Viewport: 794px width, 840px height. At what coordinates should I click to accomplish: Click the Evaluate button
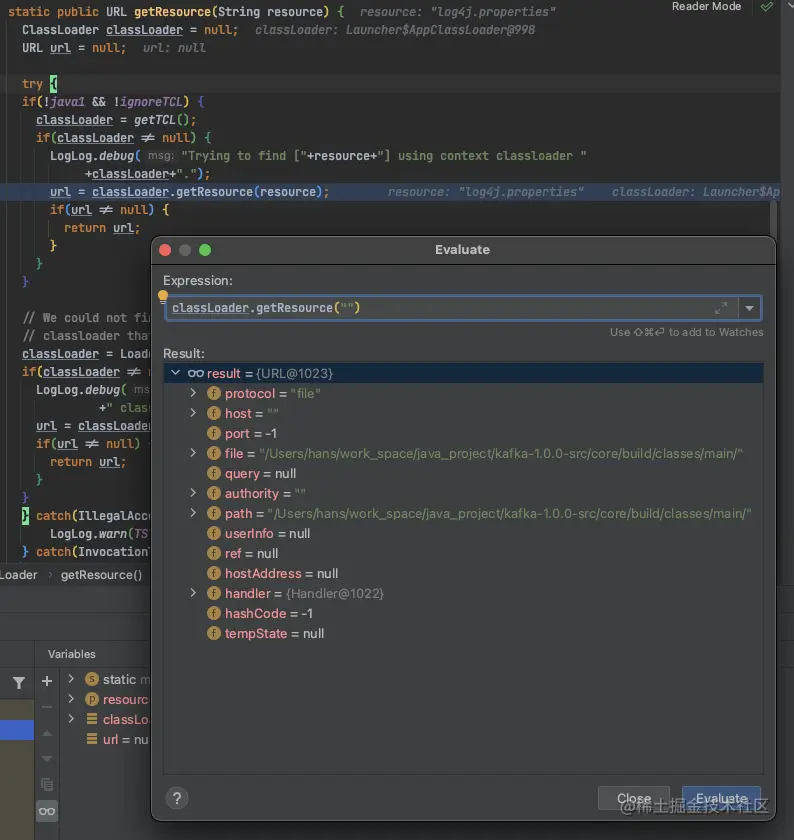(721, 798)
